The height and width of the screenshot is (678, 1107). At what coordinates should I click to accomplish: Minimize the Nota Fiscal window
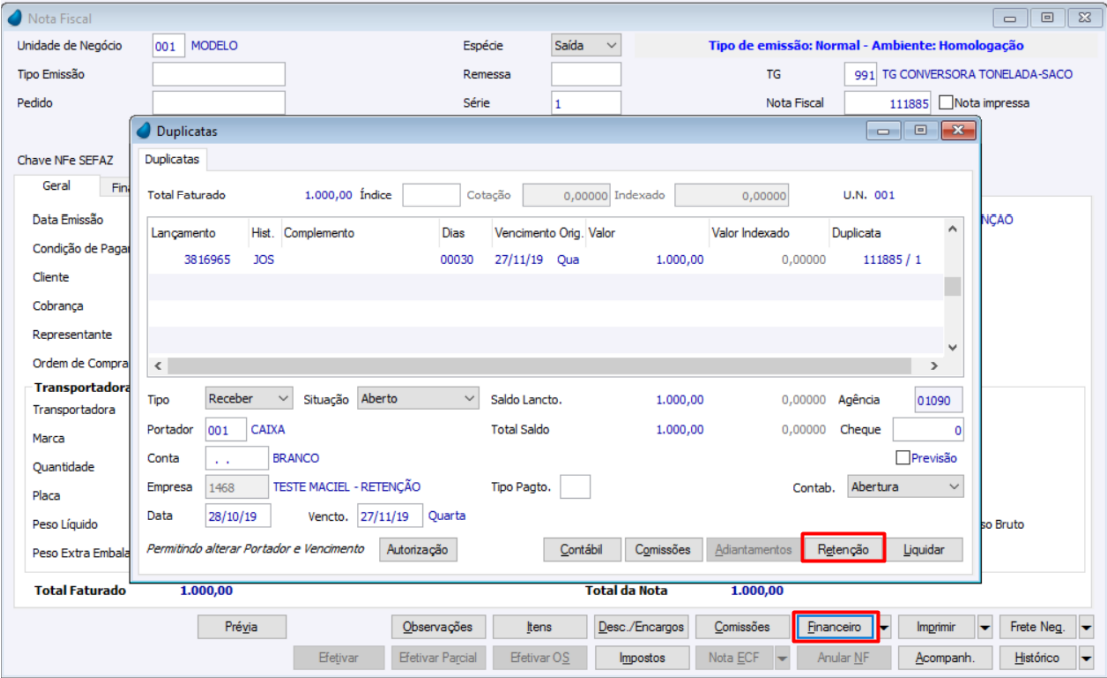[x=1010, y=18]
